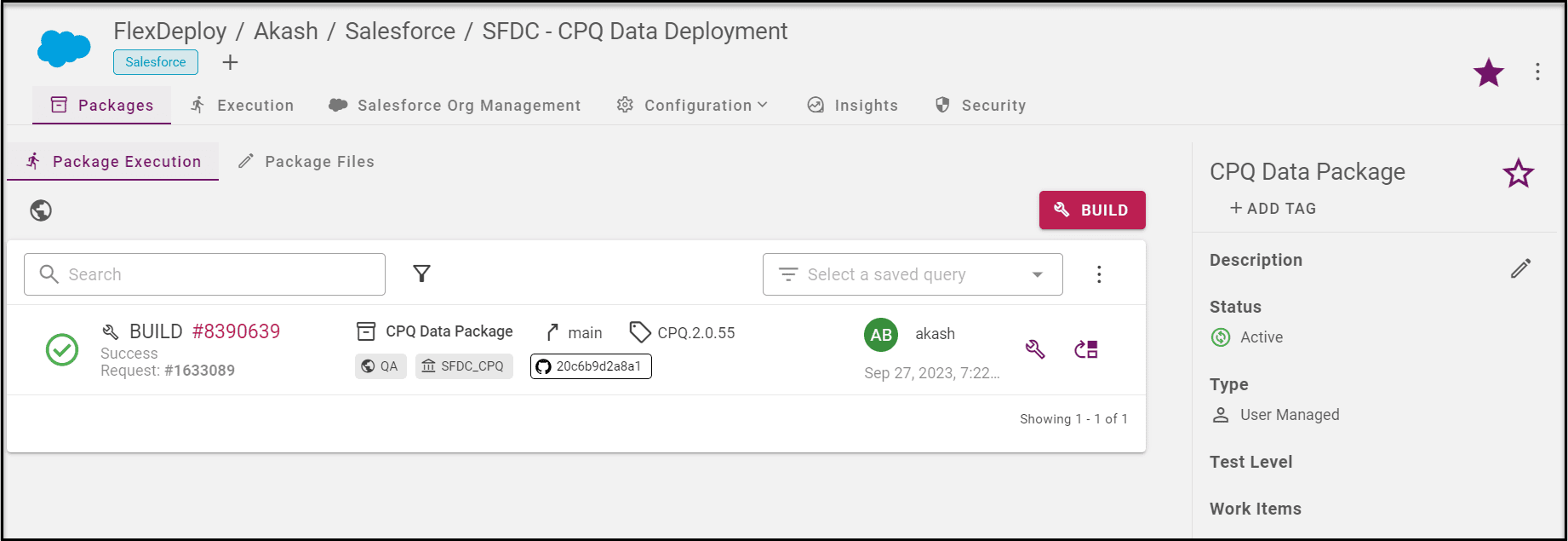The height and width of the screenshot is (541, 1568).
Task: Toggle the CPQ Data Package outline star
Action: (1519, 174)
